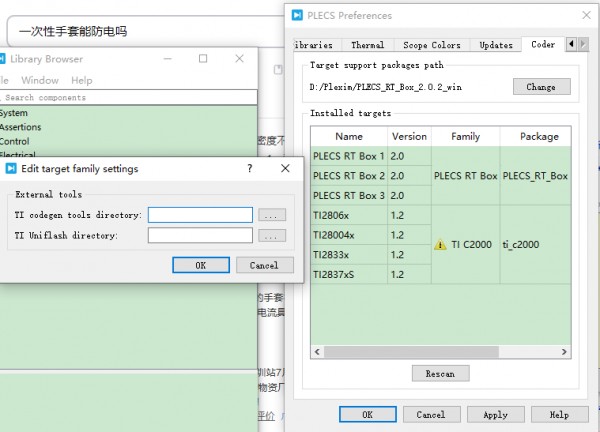This screenshot has width=600, height=432.
Task: Select the TI2837xS target row
Action: tap(349, 274)
